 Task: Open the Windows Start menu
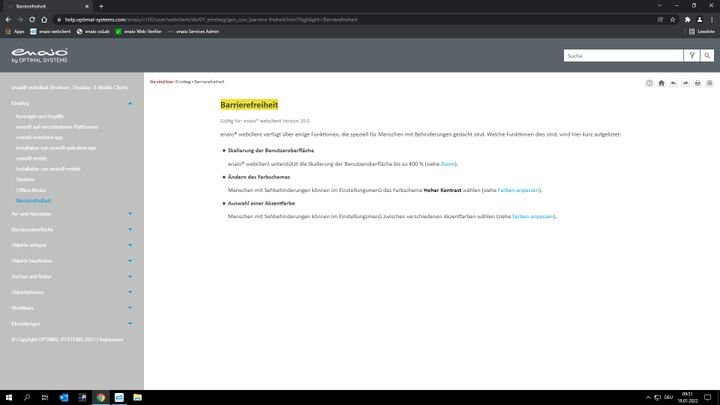click(9, 398)
